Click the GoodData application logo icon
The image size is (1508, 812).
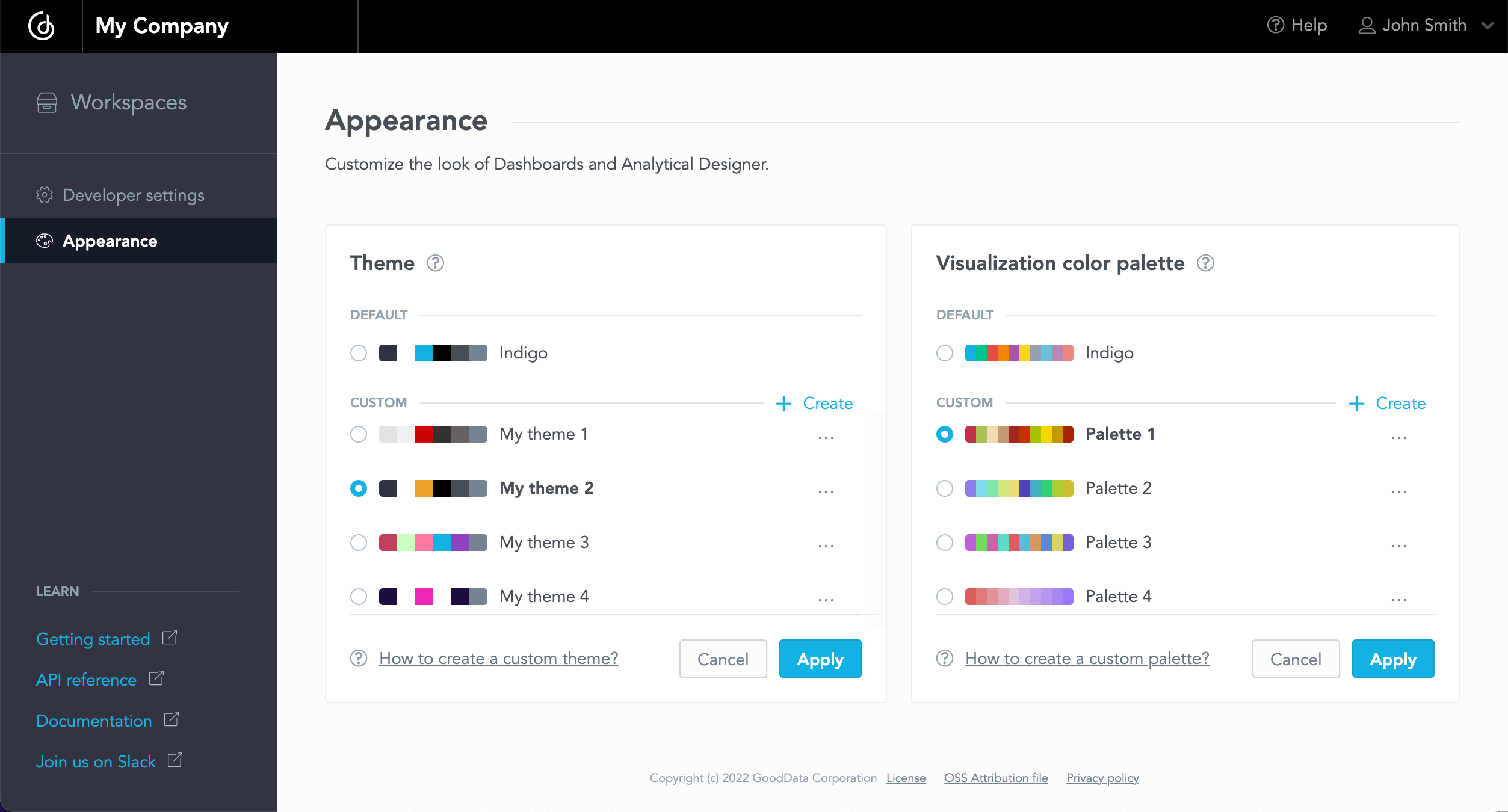pos(41,26)
